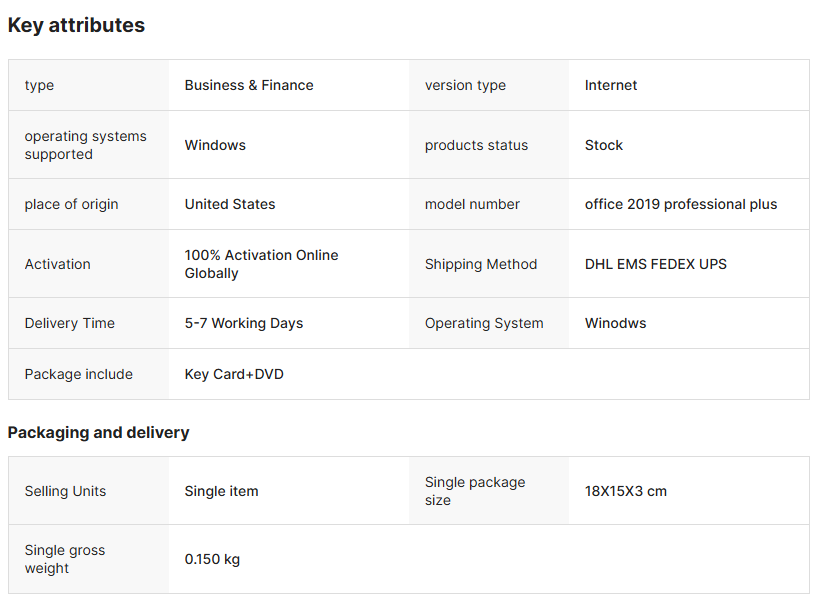The image size is (820, 601).
Task: Click the 0.150 kg weight value
Action: [212, 559]
